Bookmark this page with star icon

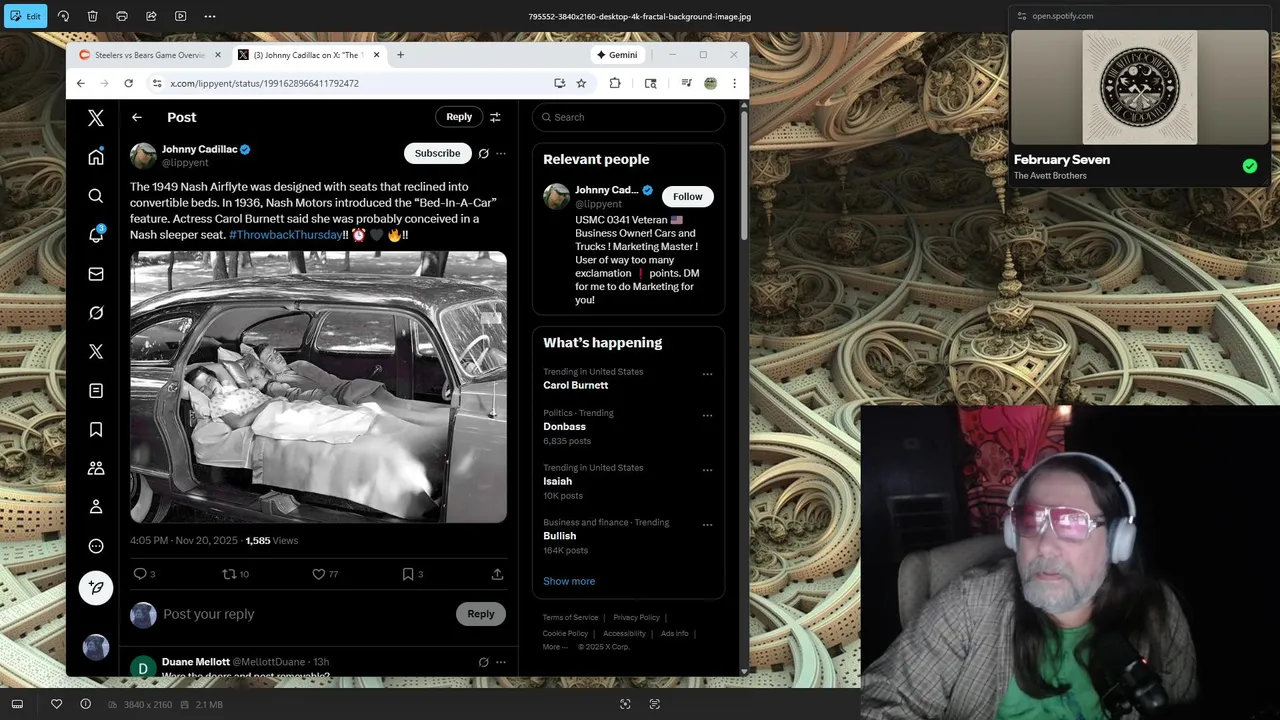(581, 83)
